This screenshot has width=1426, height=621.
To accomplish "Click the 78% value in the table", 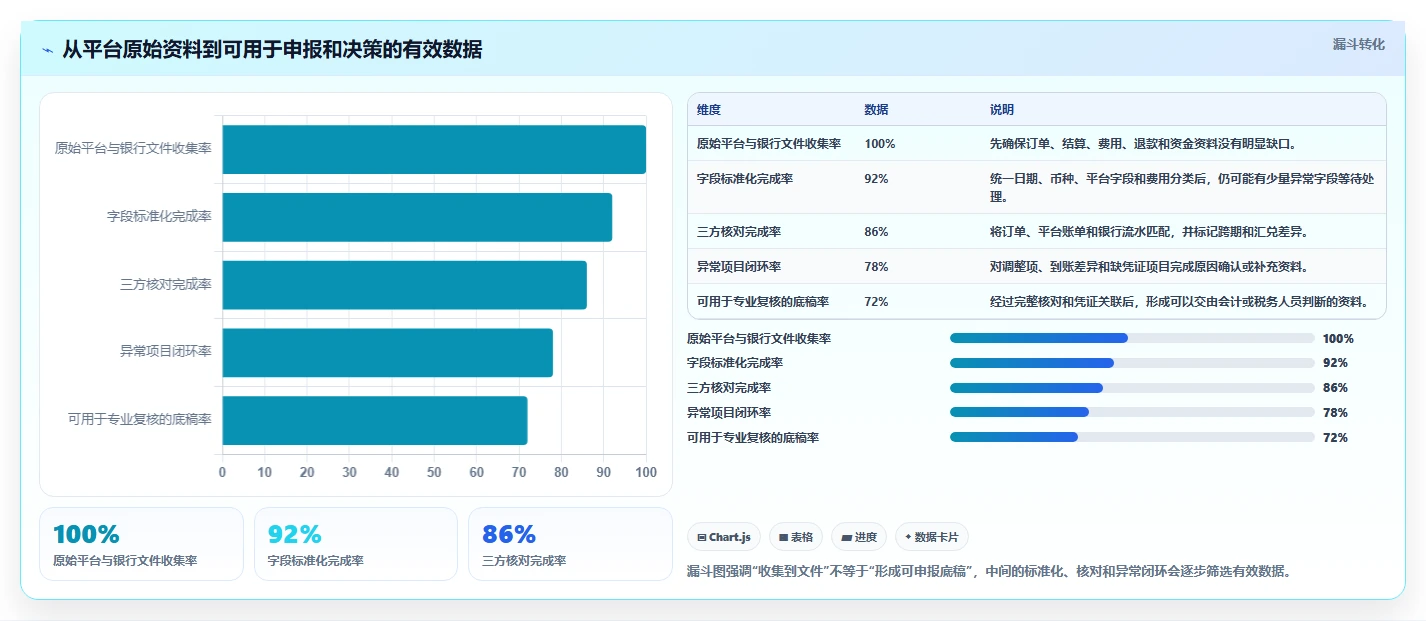I will click(876, 266).
